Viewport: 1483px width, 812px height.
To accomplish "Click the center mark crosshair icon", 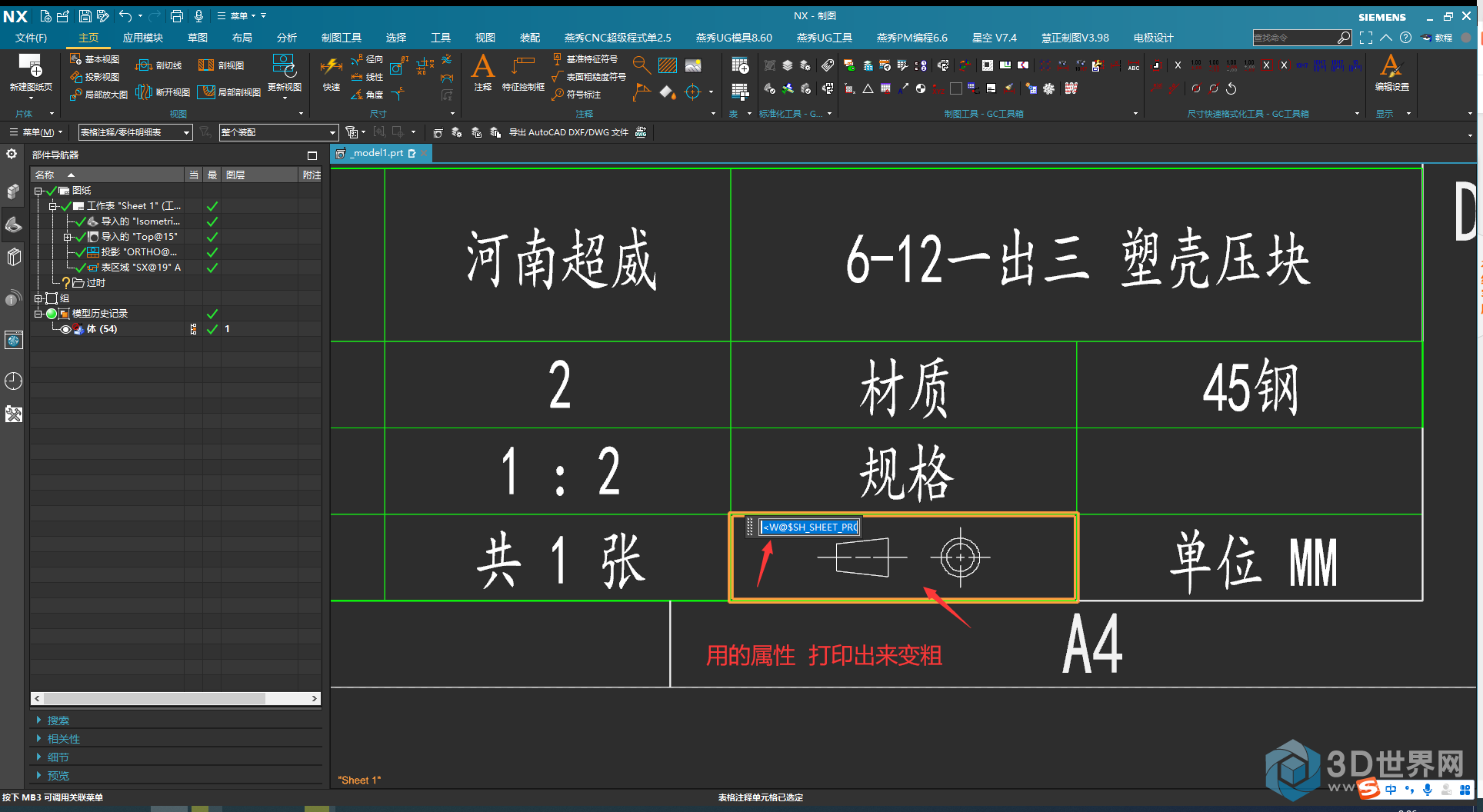I will (693, 92).
